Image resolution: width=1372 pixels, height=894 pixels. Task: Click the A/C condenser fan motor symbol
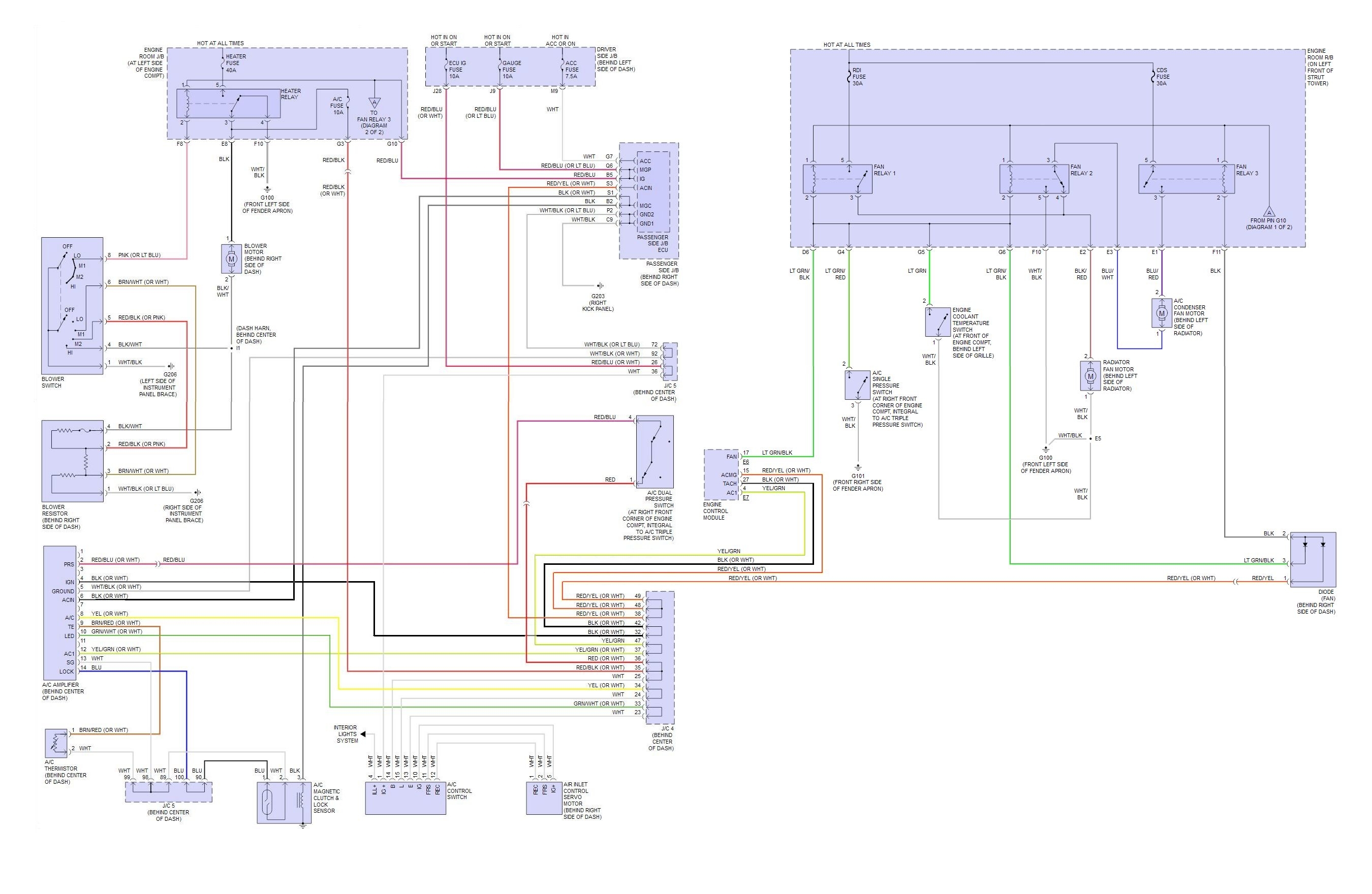coord(1162,313)
